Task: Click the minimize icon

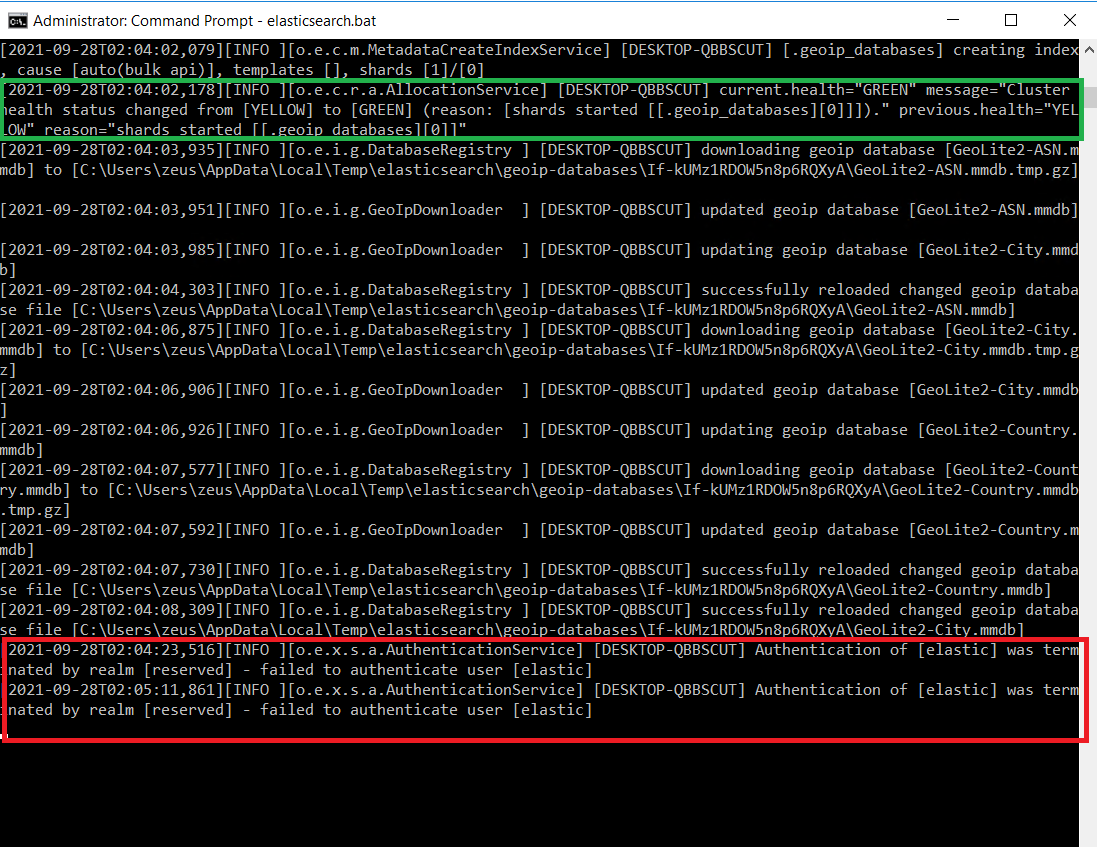Action: 952,20
